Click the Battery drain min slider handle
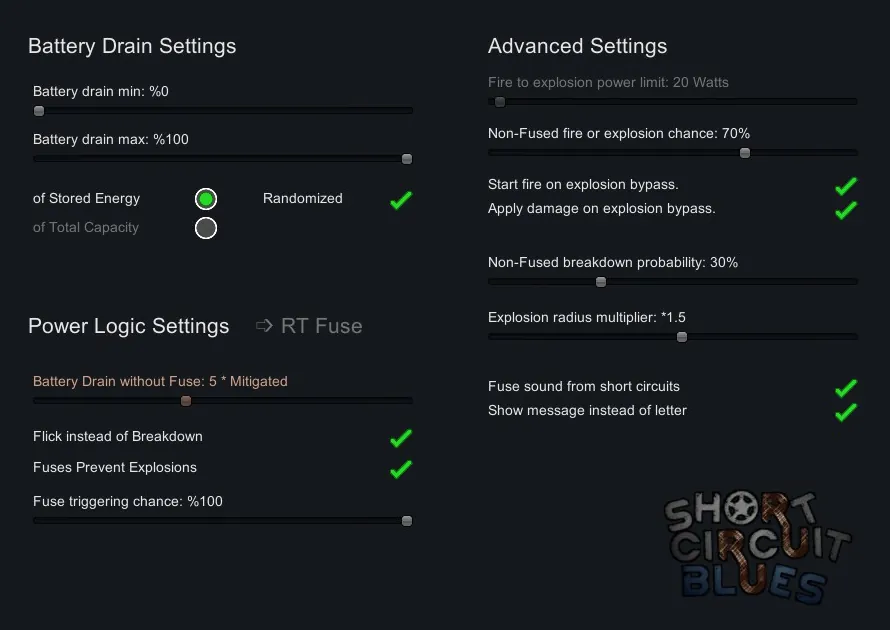The image size is (890, 630). pos(39,111)
